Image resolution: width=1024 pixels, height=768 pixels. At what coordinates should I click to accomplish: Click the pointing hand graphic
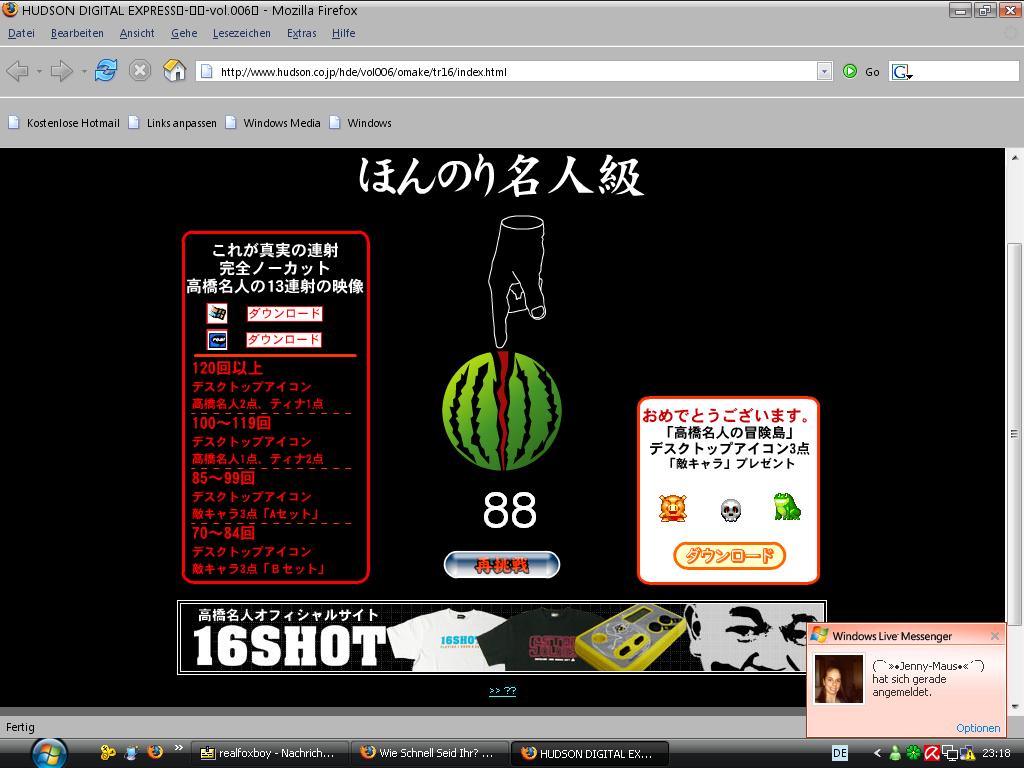tap(516, 281)
